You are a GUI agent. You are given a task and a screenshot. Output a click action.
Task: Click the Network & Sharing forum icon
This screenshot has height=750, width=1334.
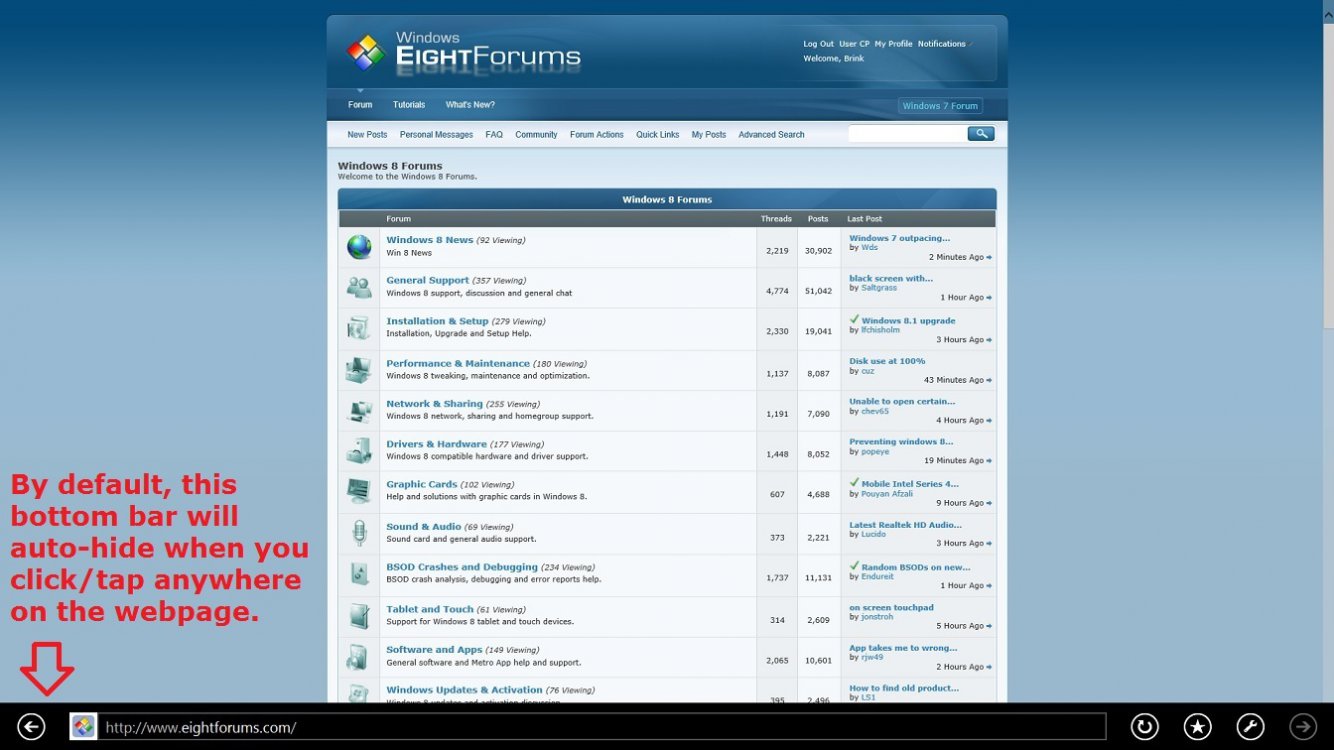359,410
